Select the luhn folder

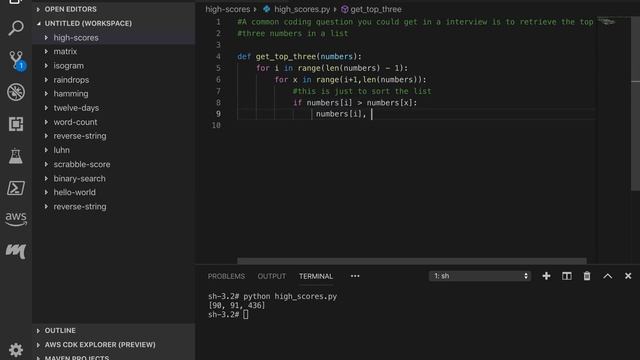(114, 150)
